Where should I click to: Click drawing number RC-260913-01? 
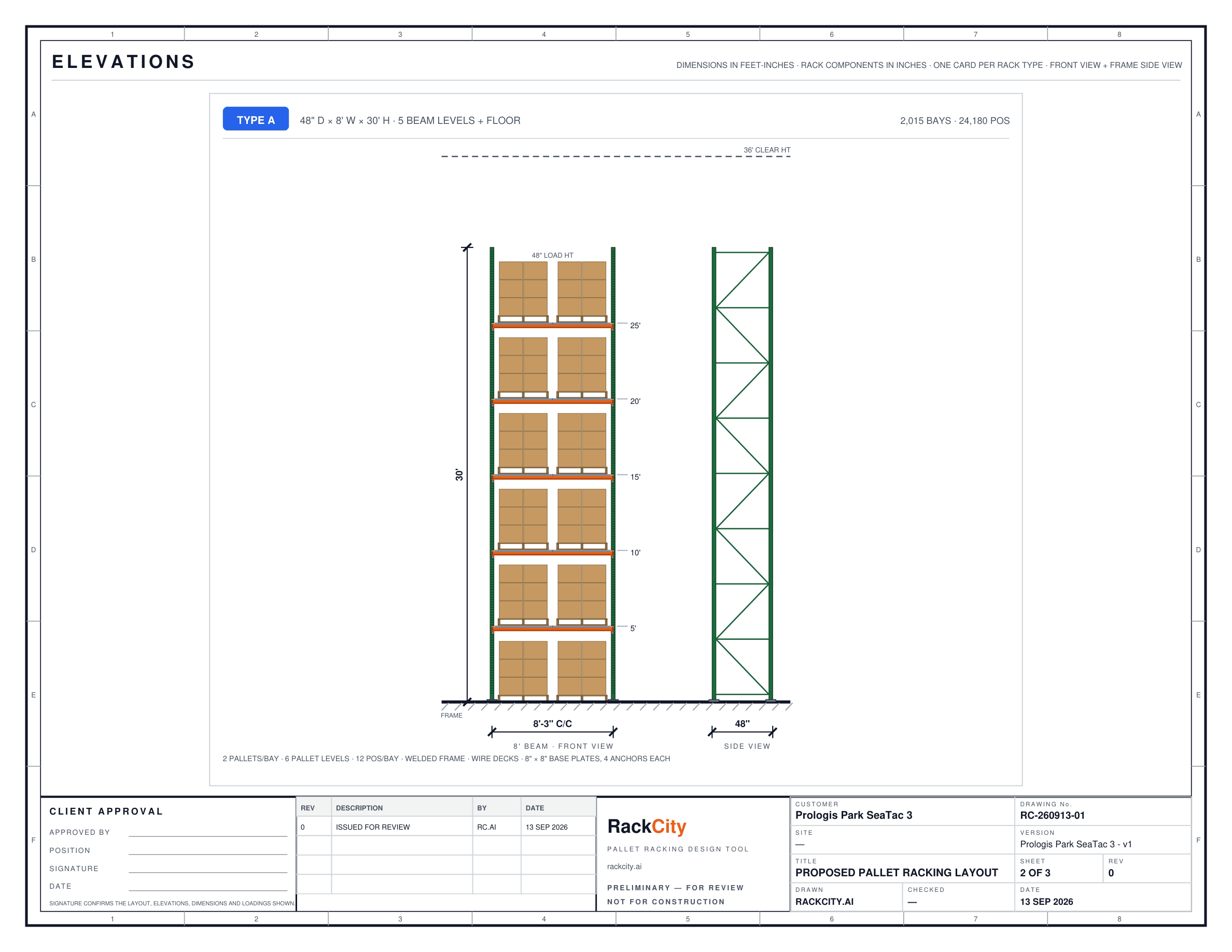[1052, 815]
